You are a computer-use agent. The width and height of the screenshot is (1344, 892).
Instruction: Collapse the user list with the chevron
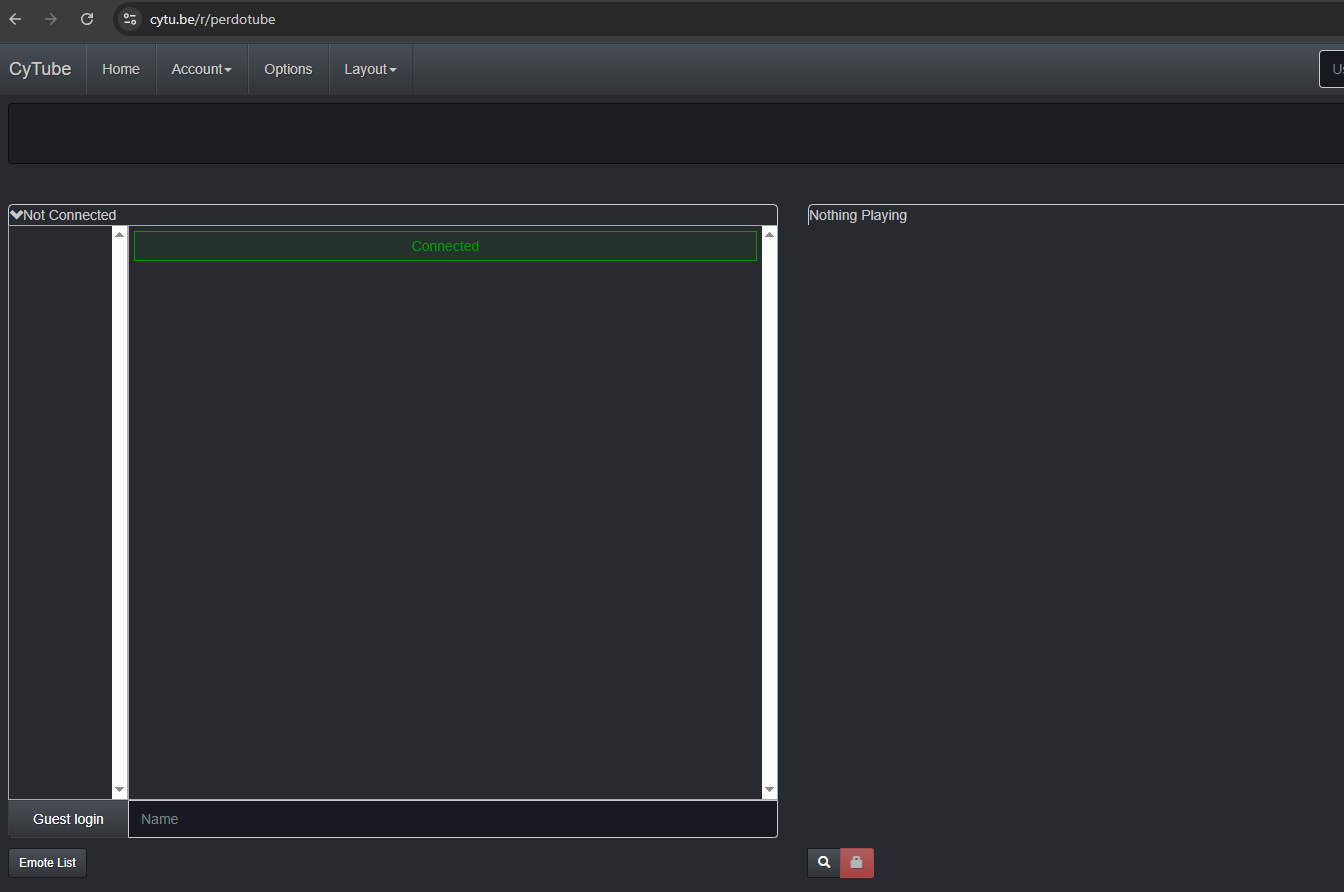click(x=16, y=215)
